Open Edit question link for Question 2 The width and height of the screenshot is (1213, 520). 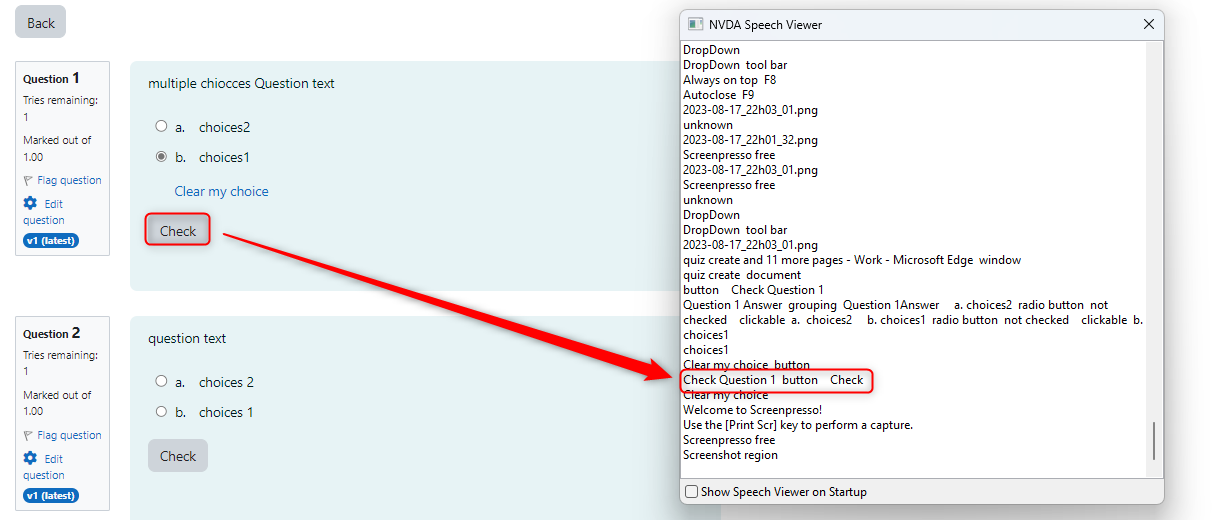(x=44, y=466)
